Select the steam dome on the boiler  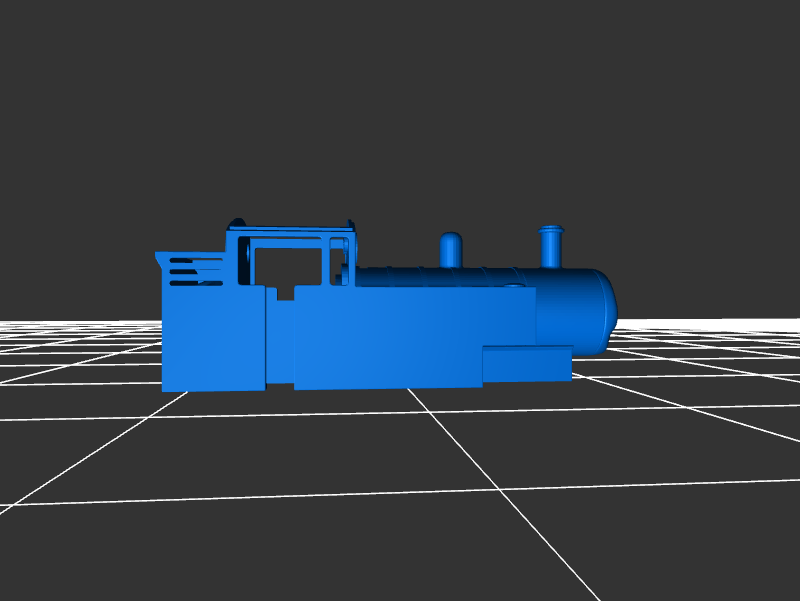pyautogui.click(x=451, y=250)
